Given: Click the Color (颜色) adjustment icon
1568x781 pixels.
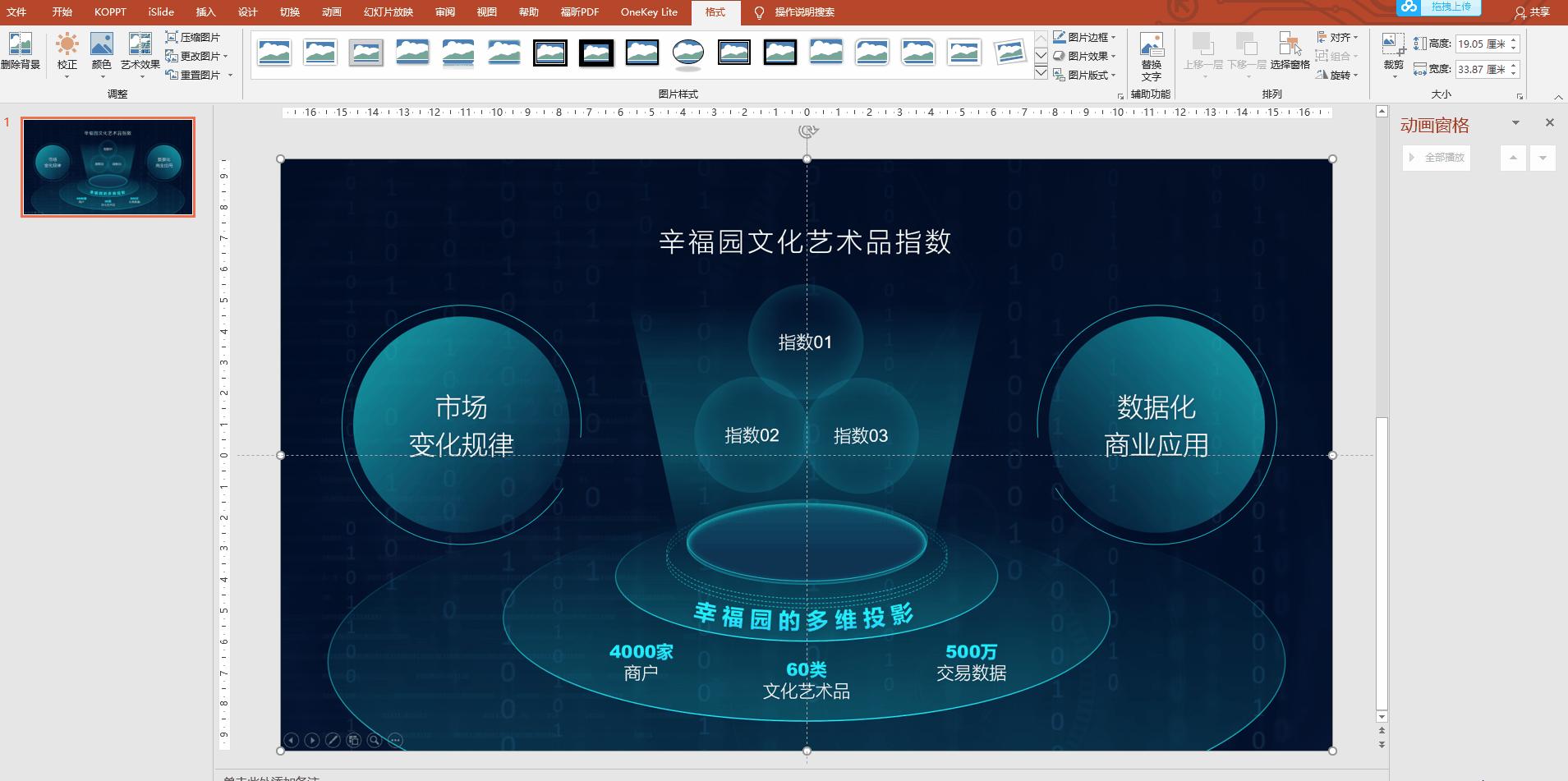Looking at the screenshot, I should [x=101, y=51].
